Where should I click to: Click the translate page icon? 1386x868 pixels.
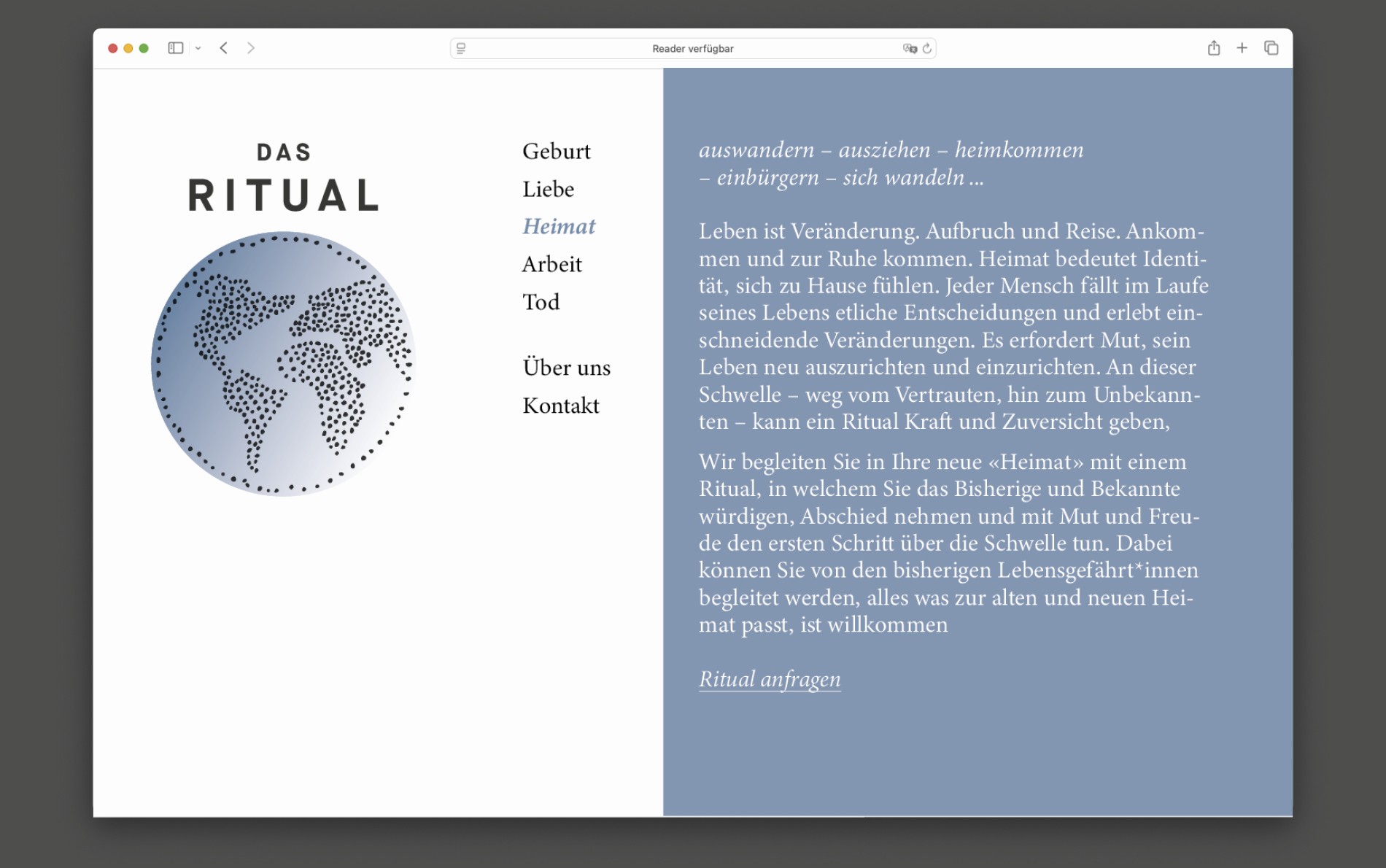[x=910, y=48]
